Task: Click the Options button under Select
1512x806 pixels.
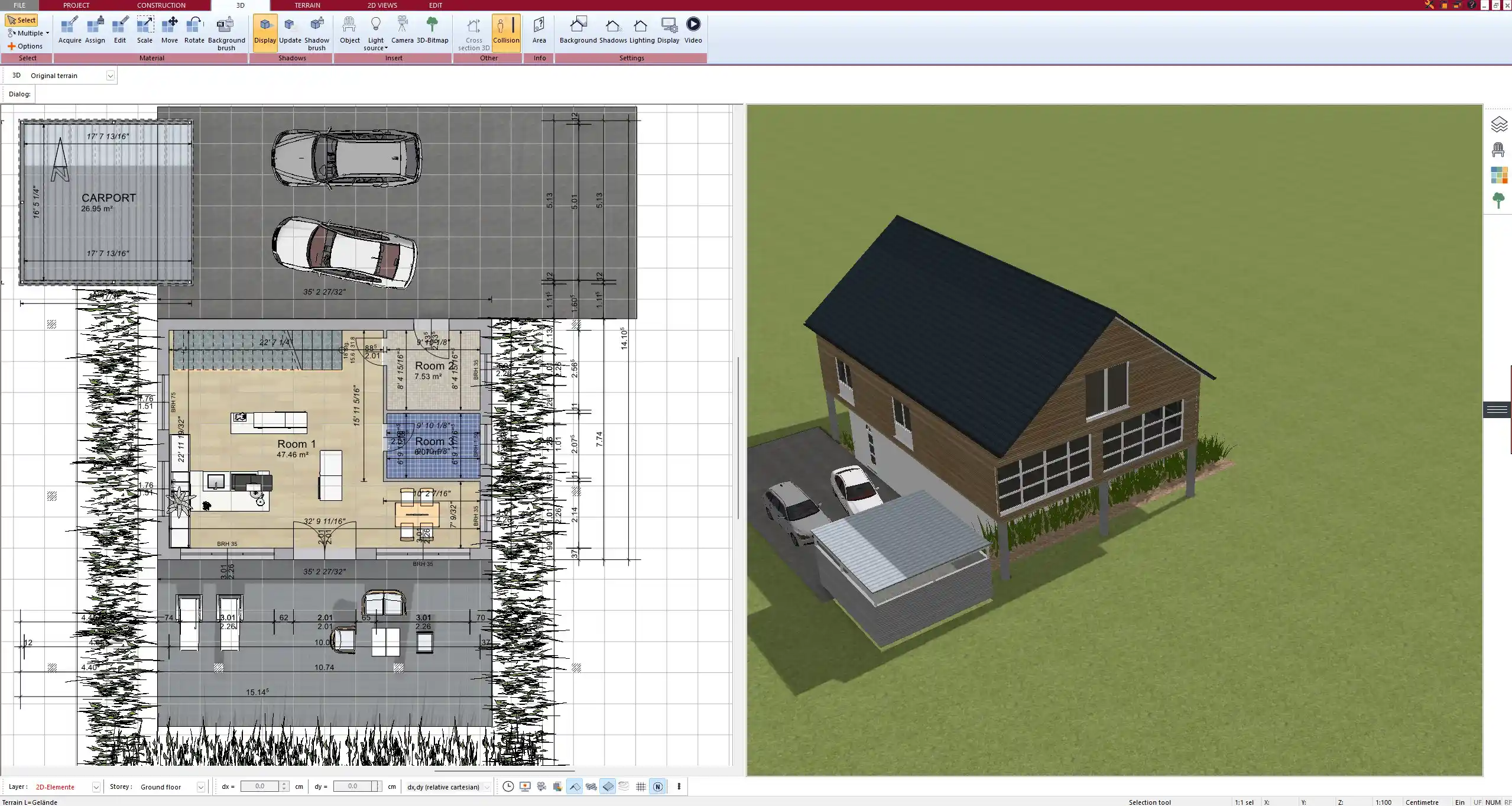Action: 26,46
